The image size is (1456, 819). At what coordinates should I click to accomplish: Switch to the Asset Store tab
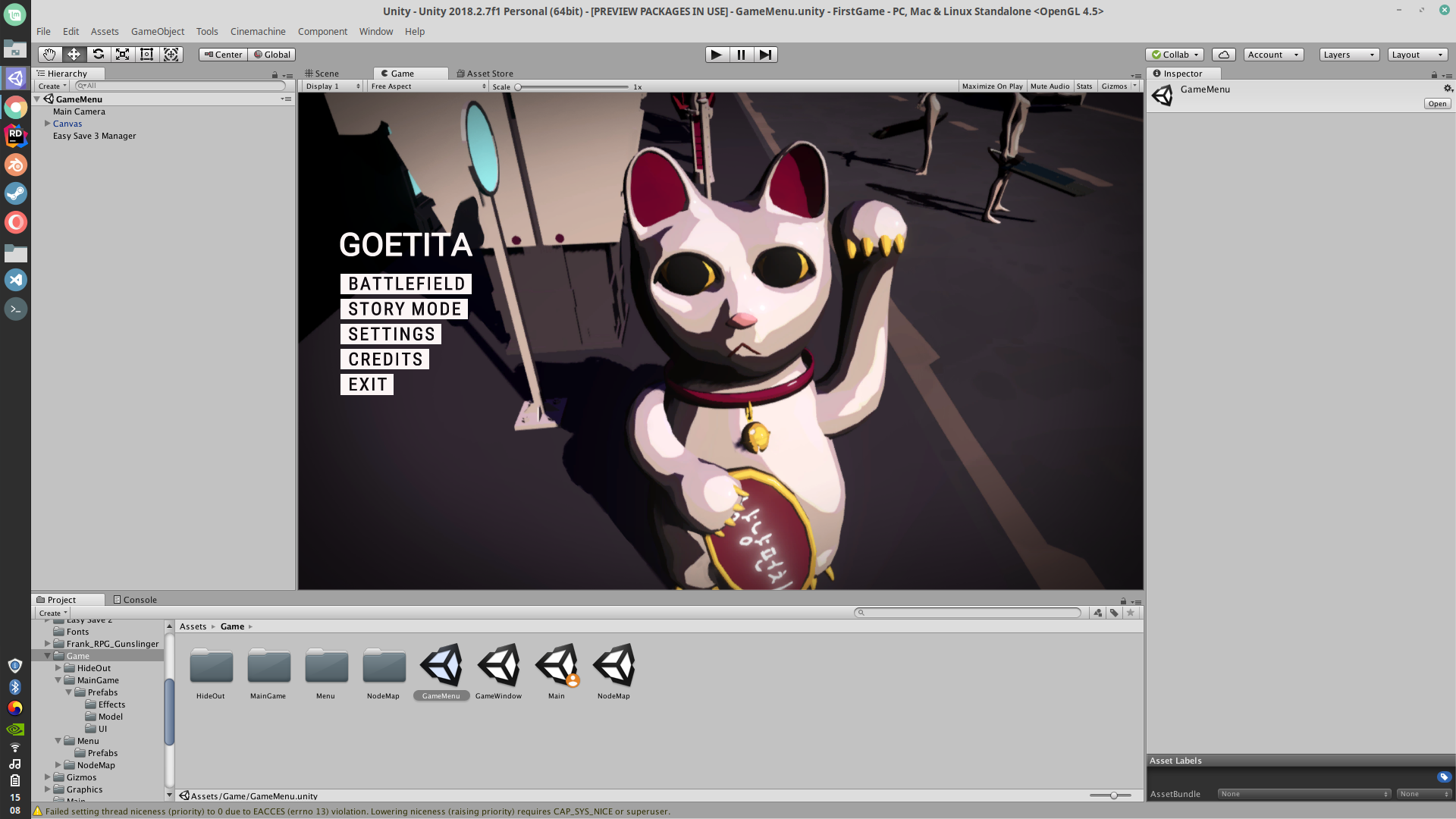(x=485, y=74)
